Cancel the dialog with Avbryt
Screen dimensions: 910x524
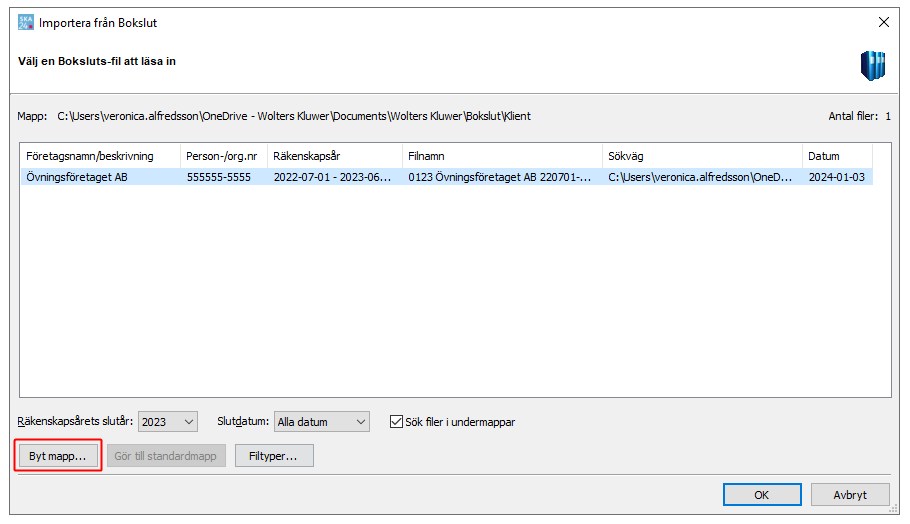click(850, 494)
